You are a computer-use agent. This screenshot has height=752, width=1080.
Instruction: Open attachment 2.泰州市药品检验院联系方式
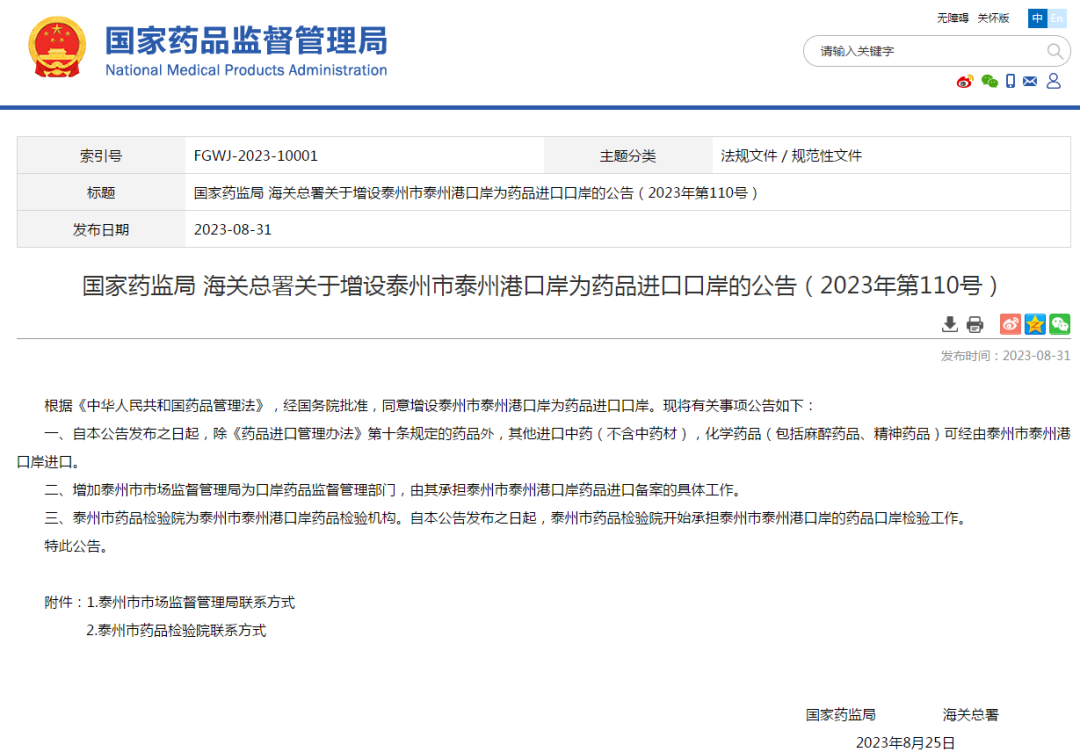(176, 631)
